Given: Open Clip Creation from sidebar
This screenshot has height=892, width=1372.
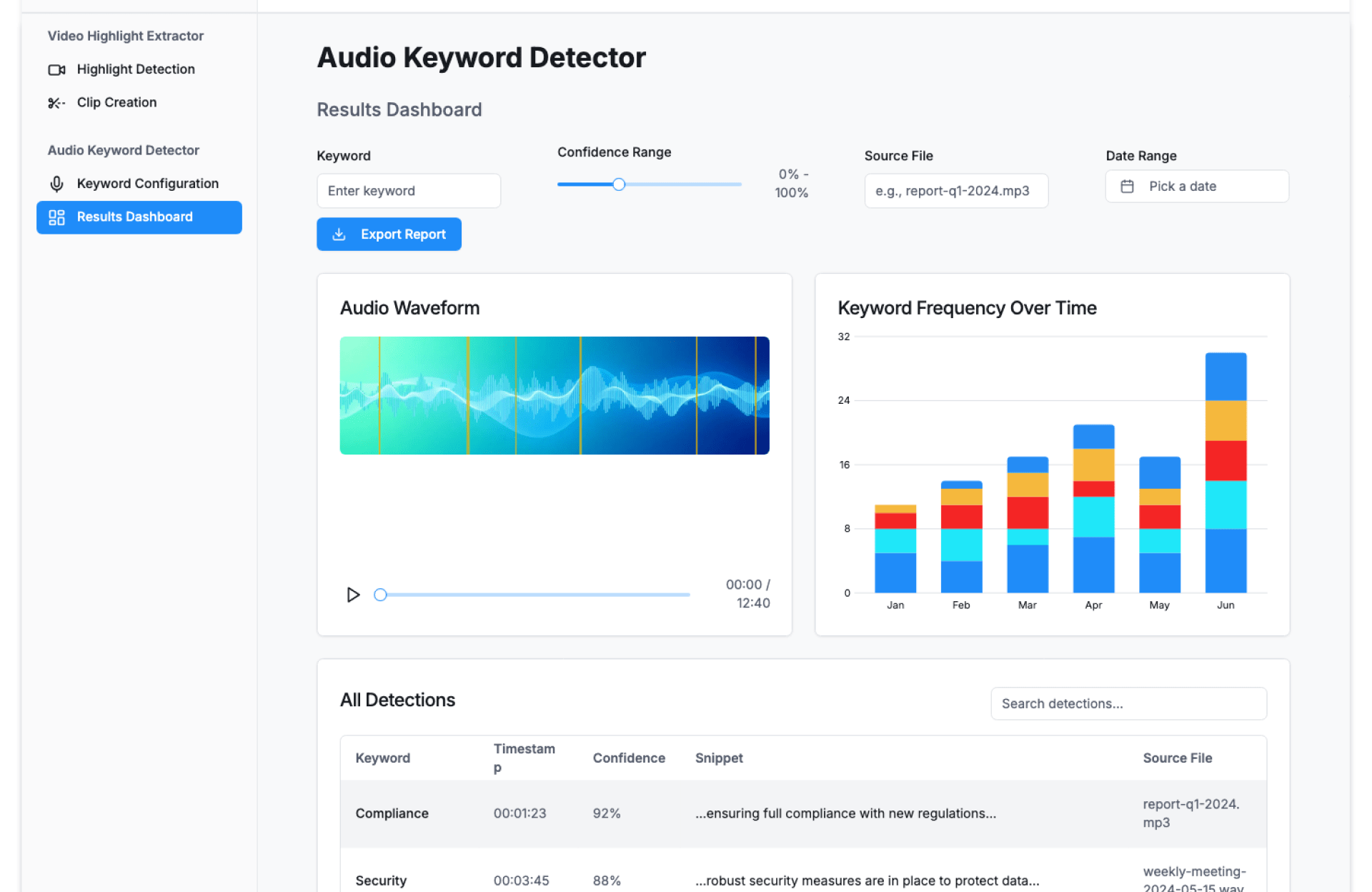Looking at the screenshot, I should (x=116, y=103).
